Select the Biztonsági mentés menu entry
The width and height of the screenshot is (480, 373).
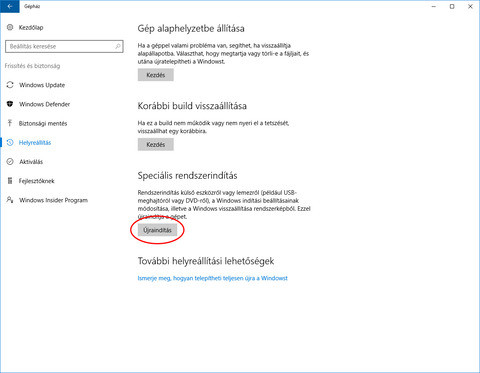coord(43,123)
